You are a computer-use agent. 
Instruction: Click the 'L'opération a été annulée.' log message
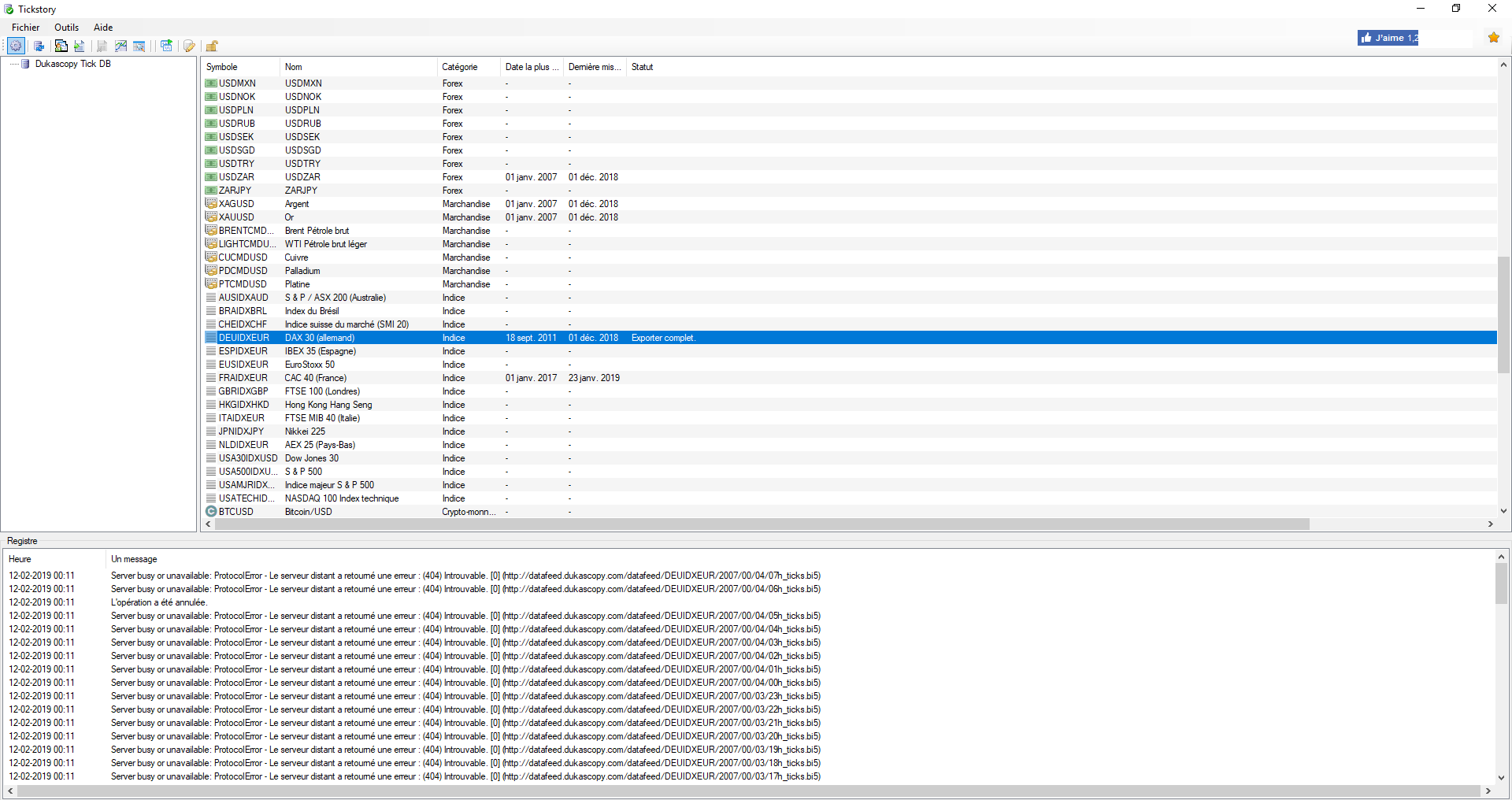(159, 602)
